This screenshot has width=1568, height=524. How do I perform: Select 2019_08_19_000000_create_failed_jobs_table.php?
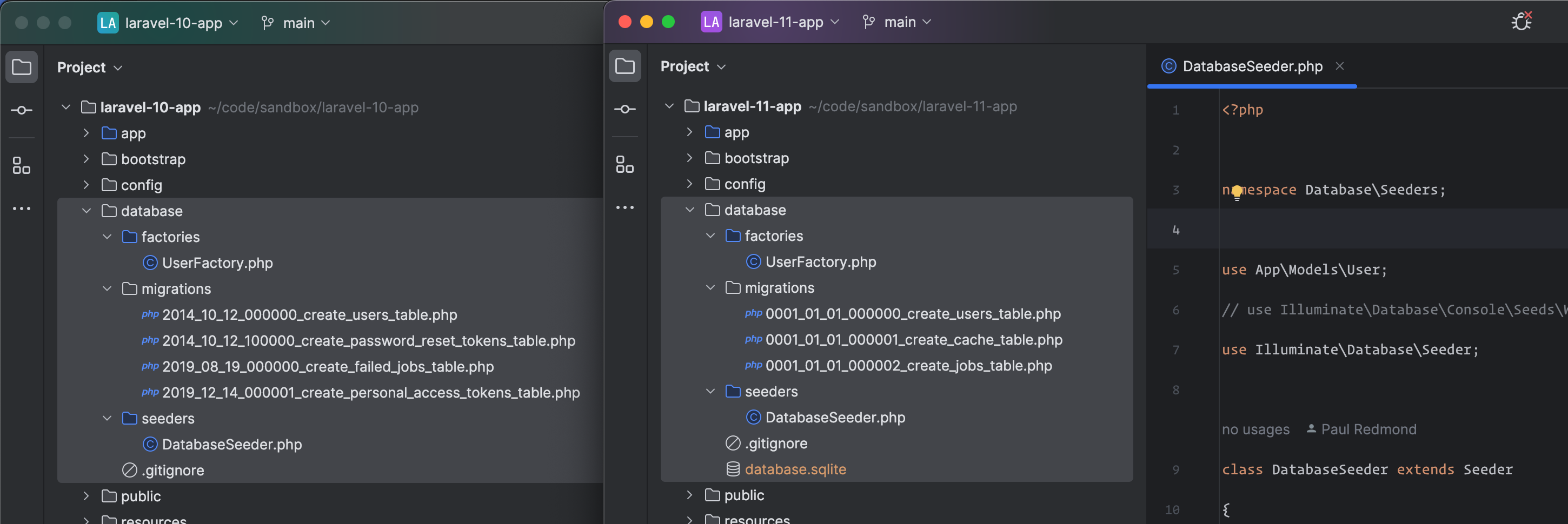[328, 367]
